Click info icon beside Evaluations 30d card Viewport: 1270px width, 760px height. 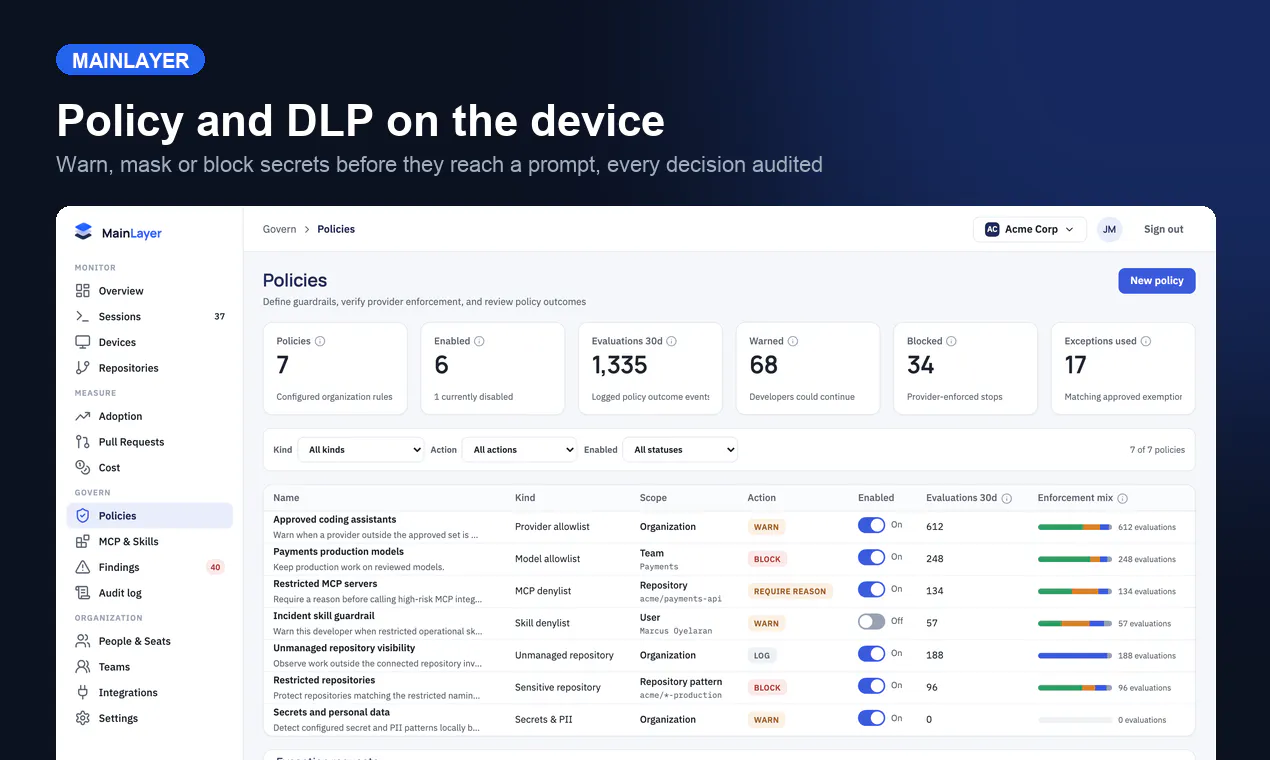671,341
